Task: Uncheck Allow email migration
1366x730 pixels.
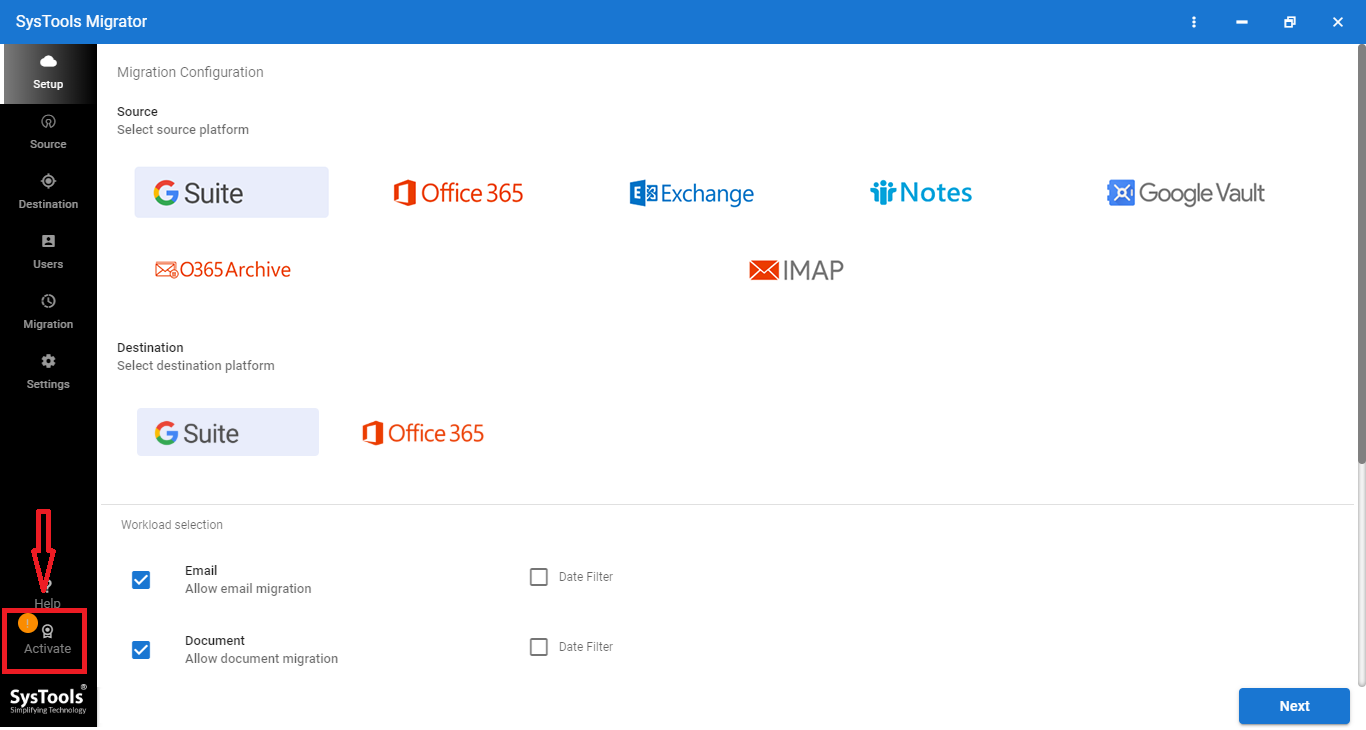Action: pos(141,579)
